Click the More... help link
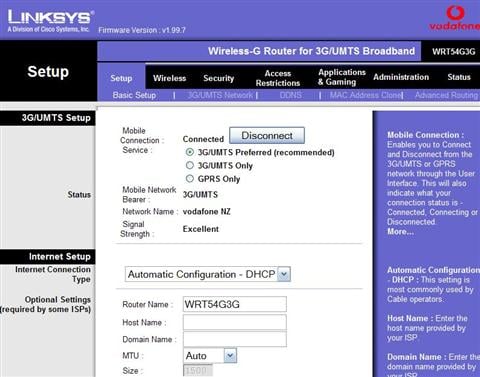The width and height of the screenshot is (480, 377). [x=400, y=232]
